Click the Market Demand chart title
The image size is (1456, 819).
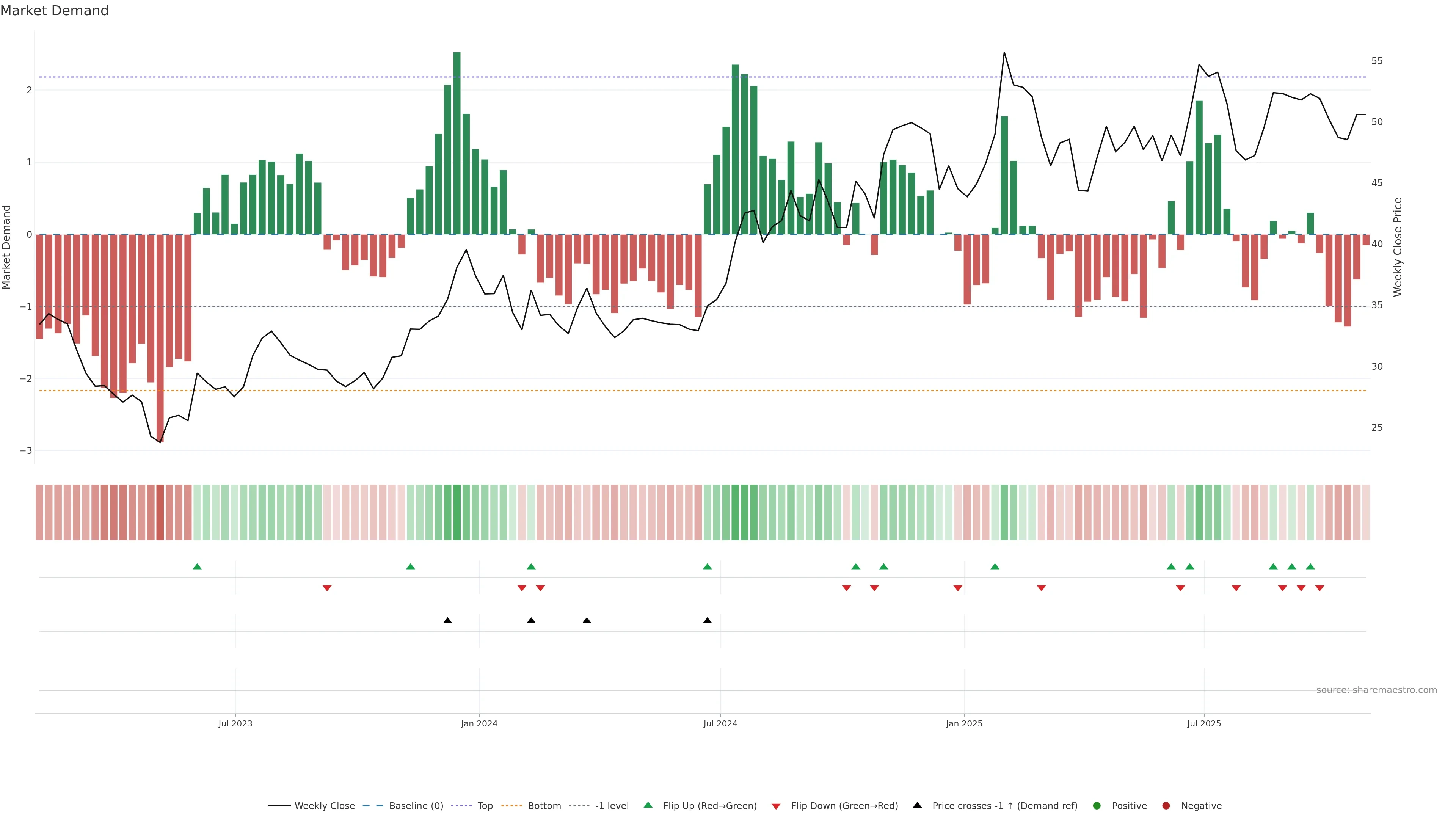54,11
